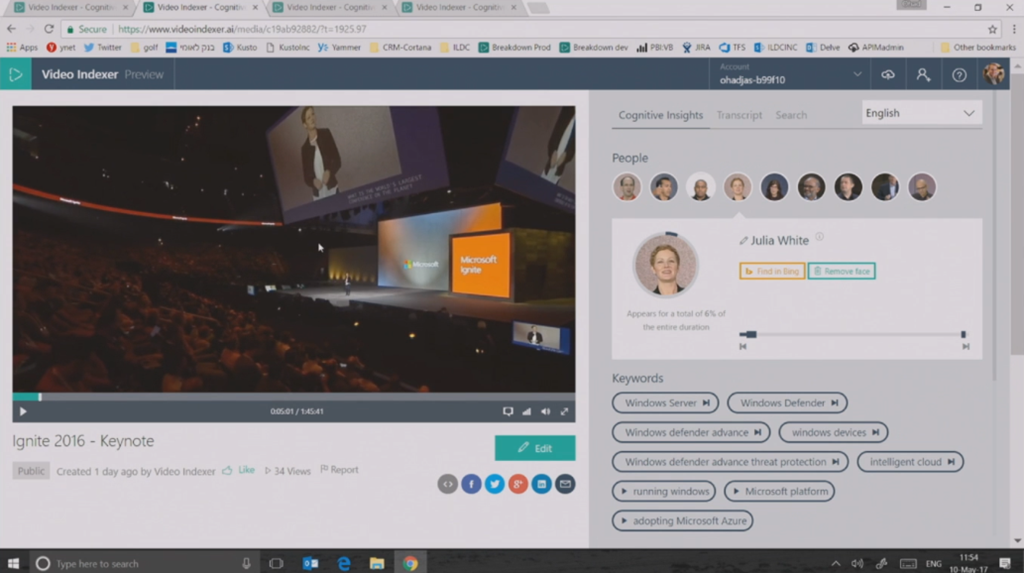Share the video on Facebook
The height and width of the screenshot is (573, 1024).
coord(471,484)
